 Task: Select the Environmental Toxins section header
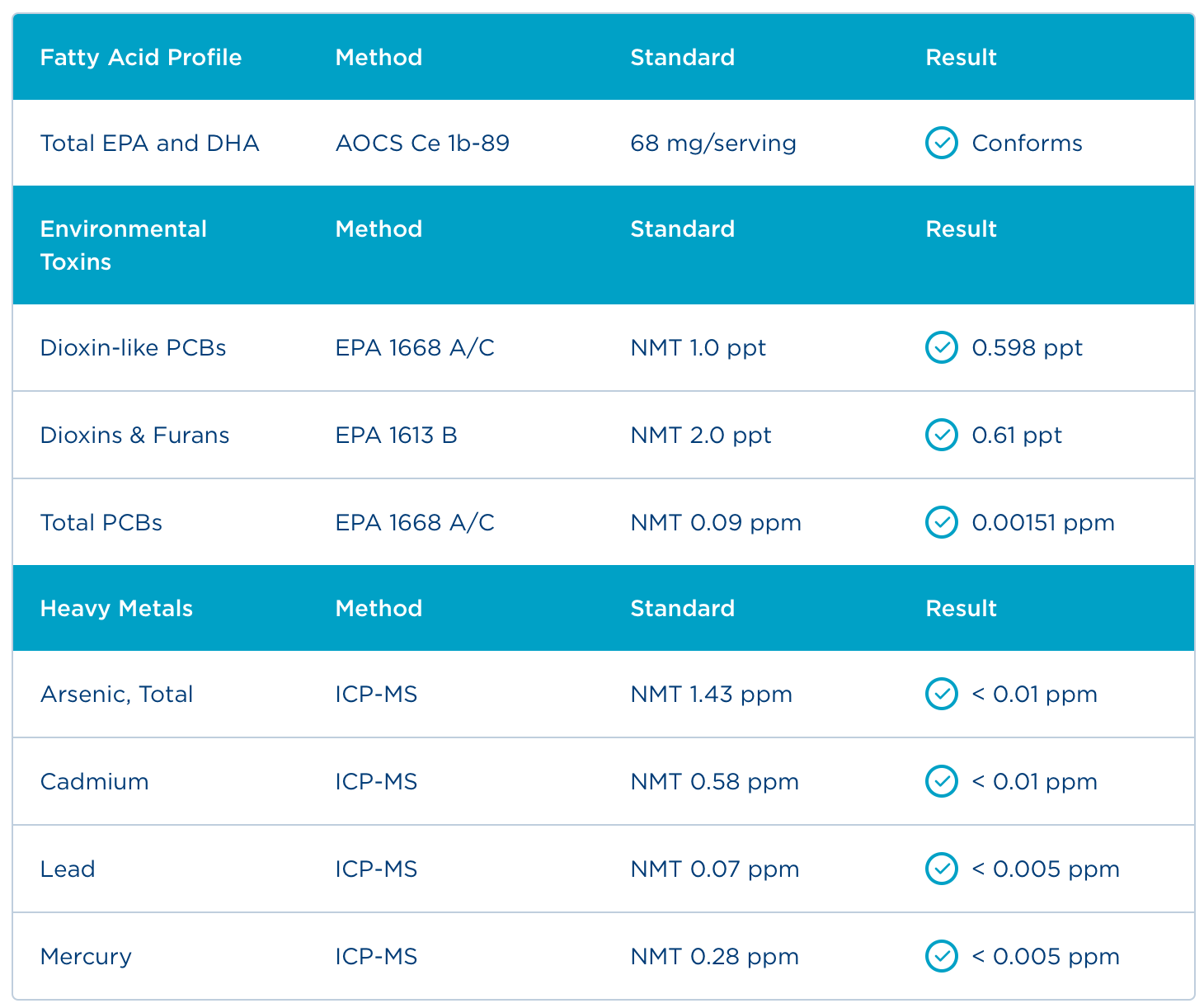124,245
